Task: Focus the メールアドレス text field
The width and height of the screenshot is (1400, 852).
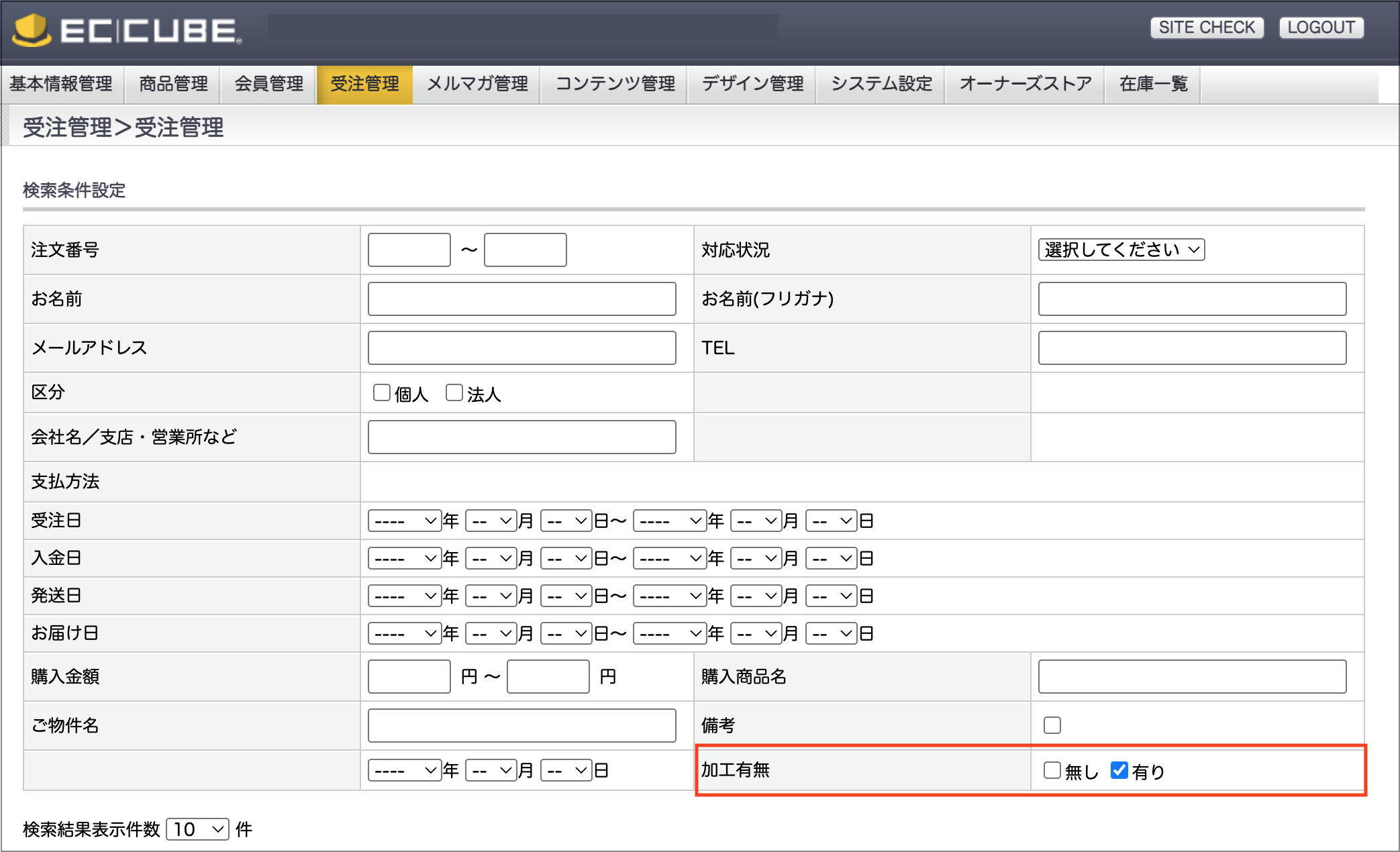Action: [x=521, y=348]
